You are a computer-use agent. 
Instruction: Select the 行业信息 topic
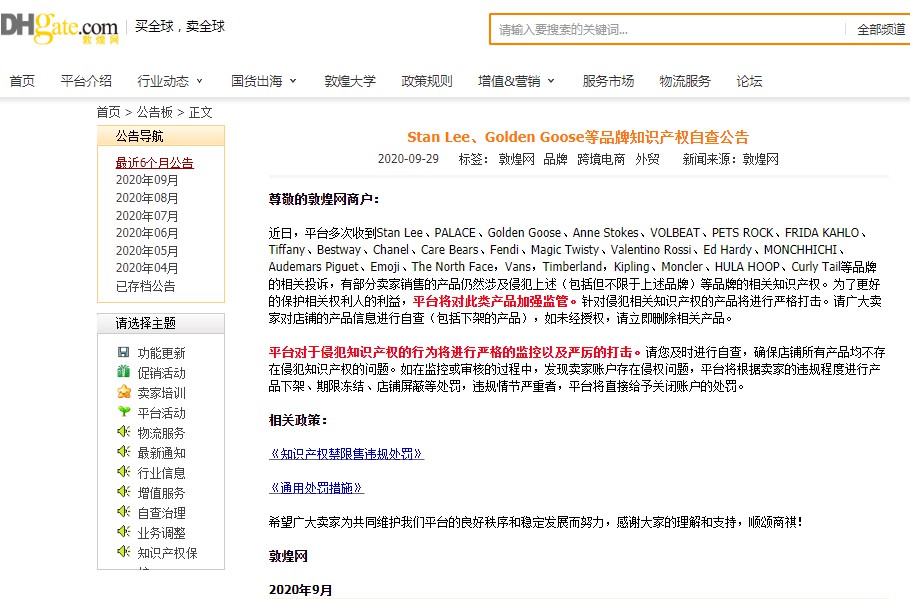pos(161,473)
